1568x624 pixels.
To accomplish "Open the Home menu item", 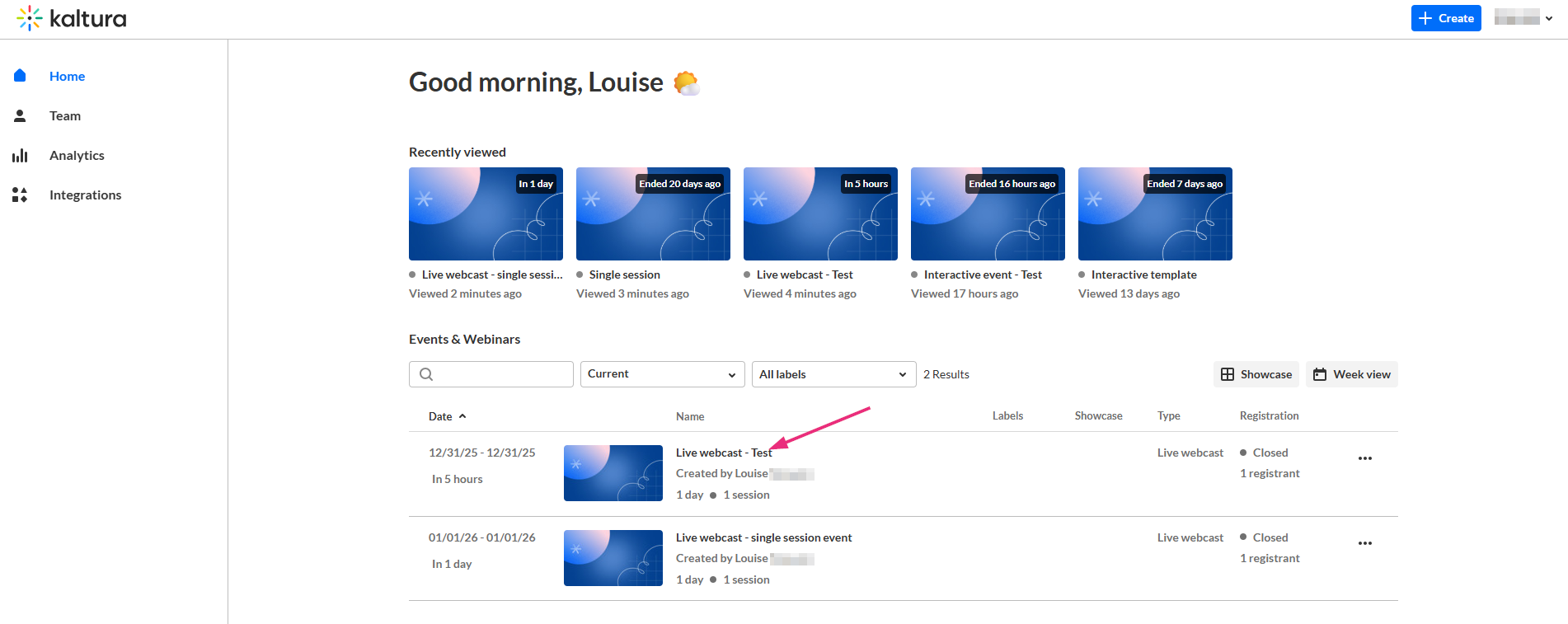I will 67,76.
